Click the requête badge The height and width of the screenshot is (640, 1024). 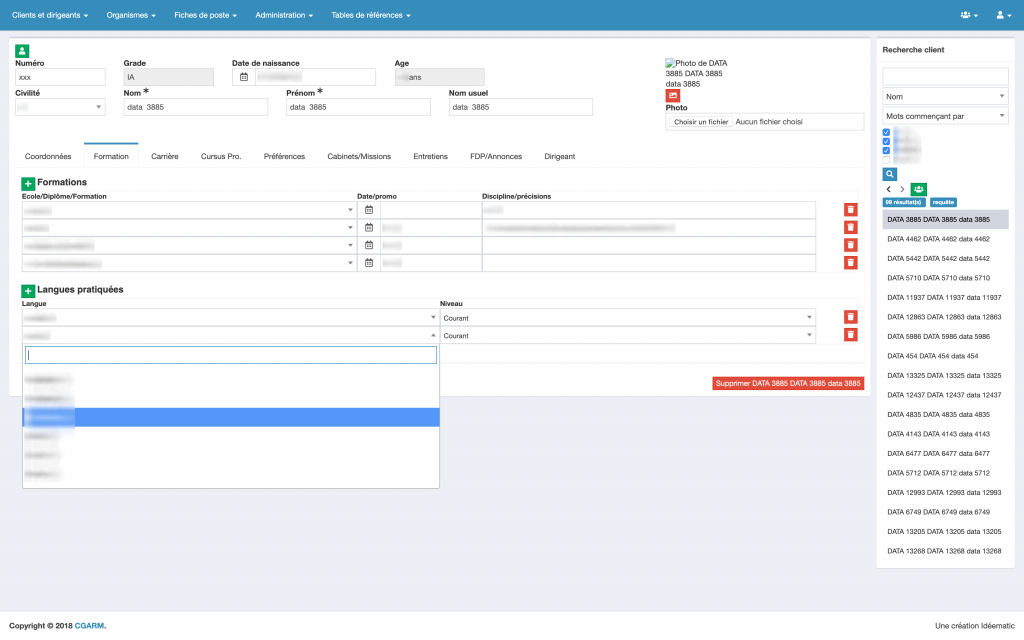(x=943, y=202)
